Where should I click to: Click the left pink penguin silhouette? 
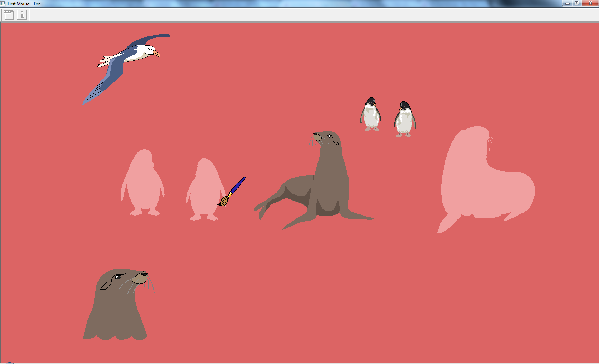tap(143, 183)
